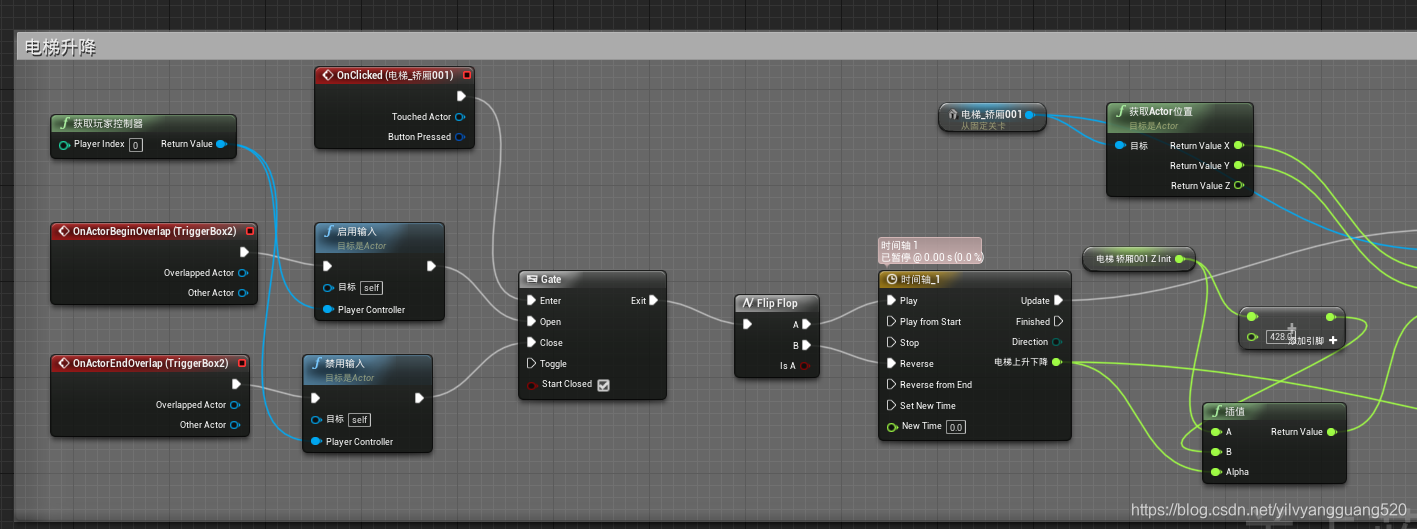1417x529 pixels.
Task: Select the 启用输入 node title
Action: pos(357,232)
